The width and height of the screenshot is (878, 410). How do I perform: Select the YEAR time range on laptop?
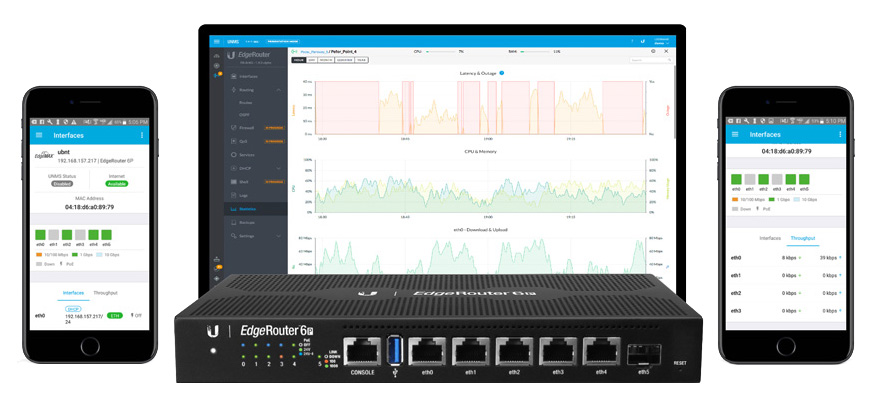pyautogui.click(x=361, y=59)
